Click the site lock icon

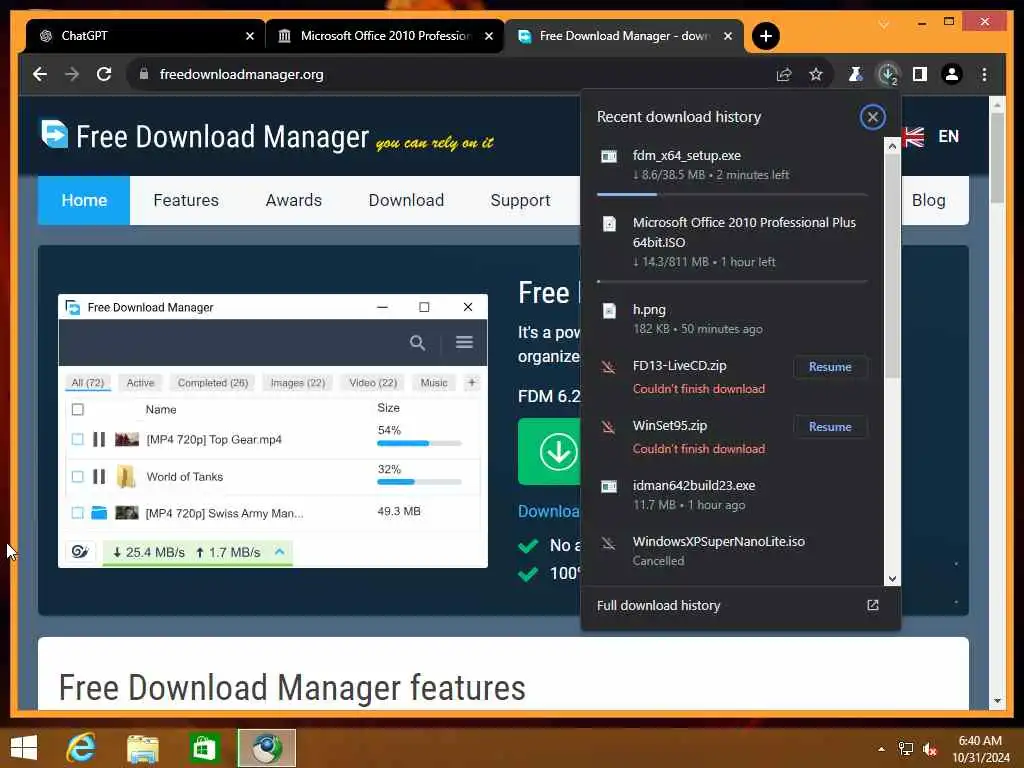coord(144,74)
